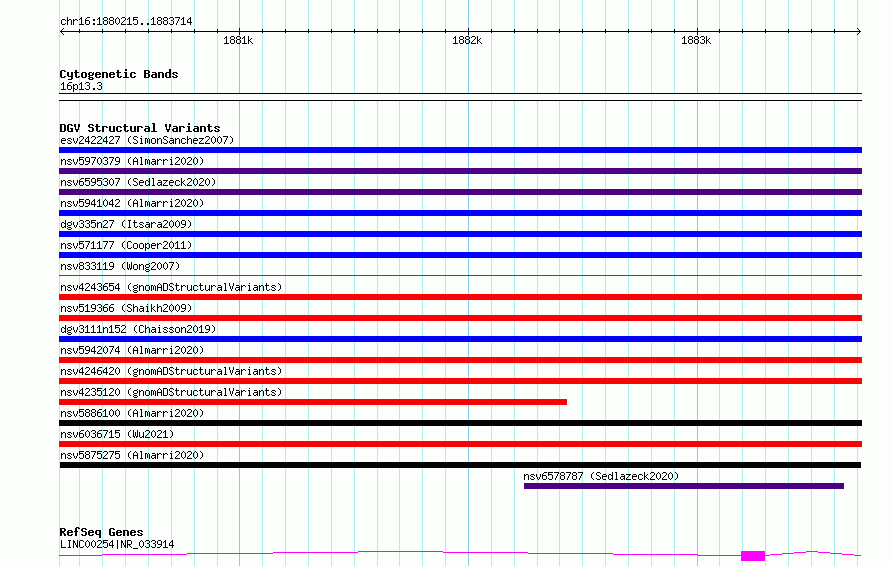Click the blue bar under nsv571177
Viewport: 890px width, 566px height.
(x=460, y=255)
